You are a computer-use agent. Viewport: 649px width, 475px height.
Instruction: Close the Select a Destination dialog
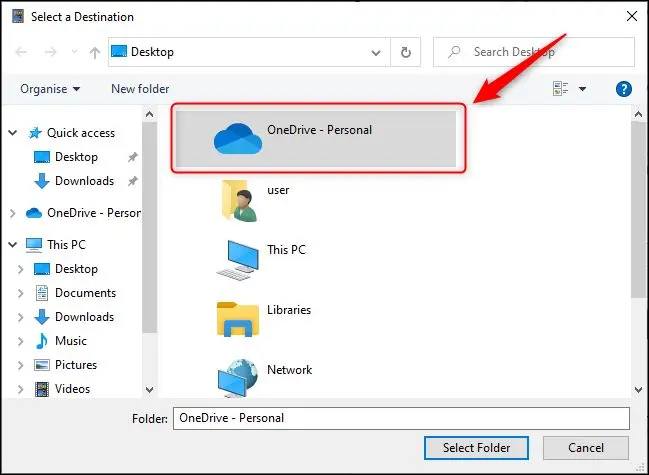(632, 17)
